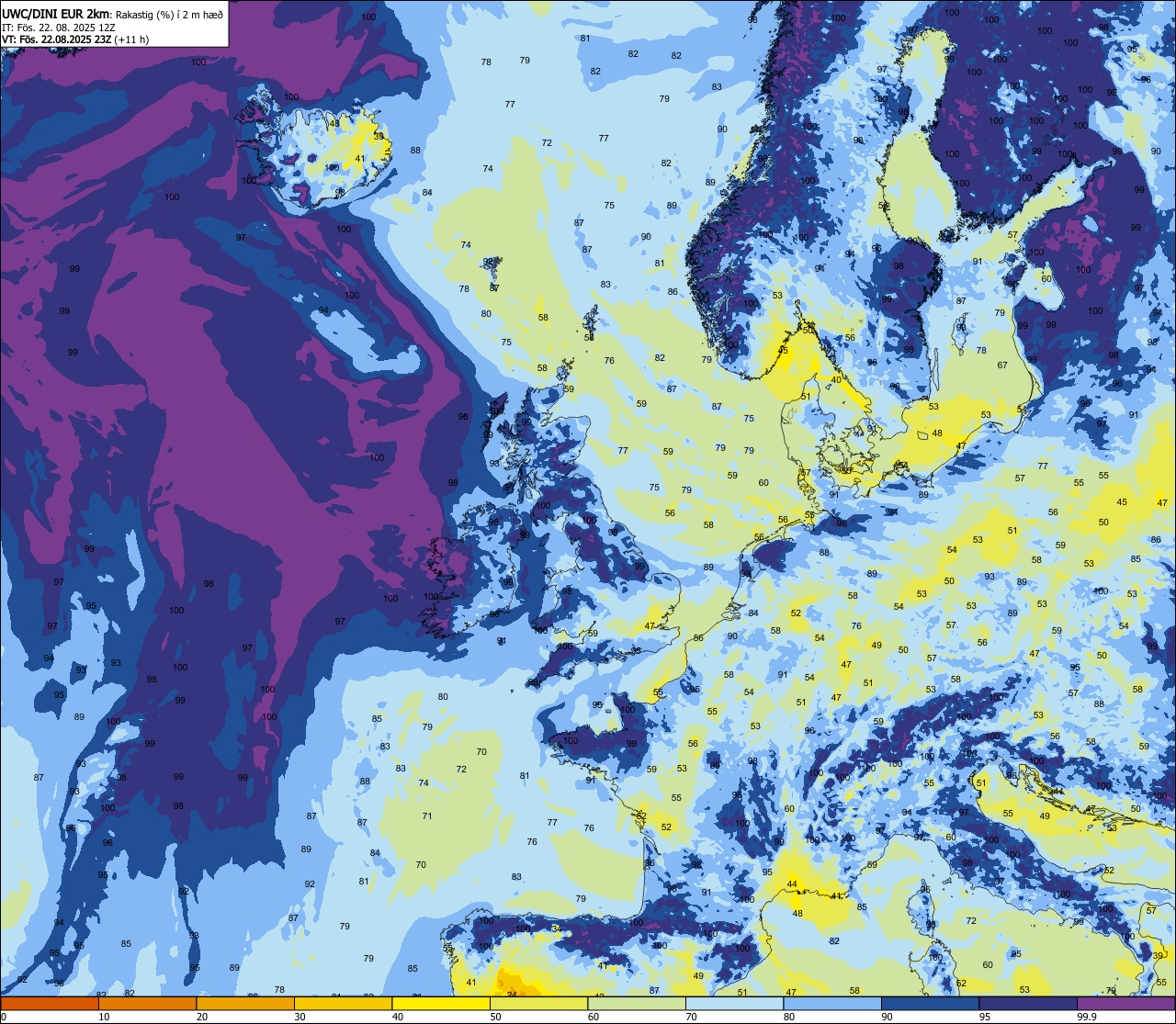Pick the blue 90–95 legend swatch
Viewport: 1176px width, 1024px height.
[x=930, y=1003]
